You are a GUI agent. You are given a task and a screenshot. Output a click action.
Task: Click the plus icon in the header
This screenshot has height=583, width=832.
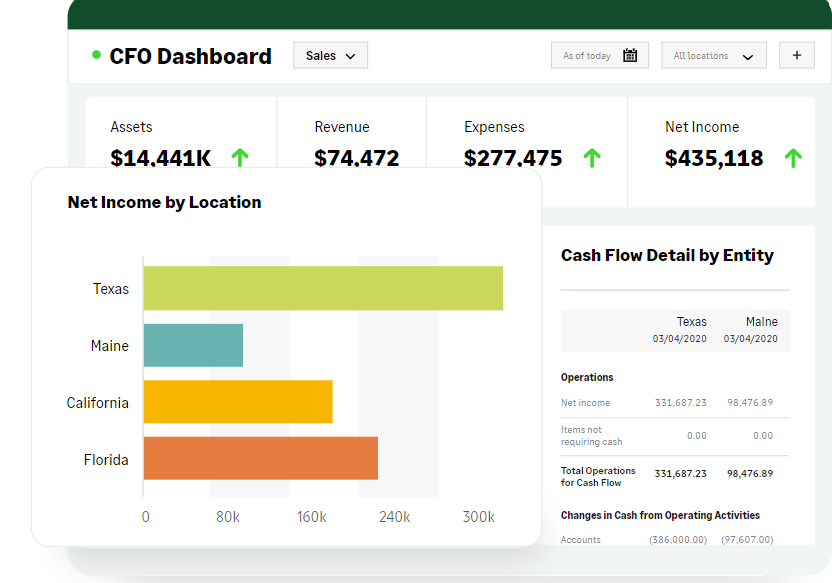coord(796,55)
